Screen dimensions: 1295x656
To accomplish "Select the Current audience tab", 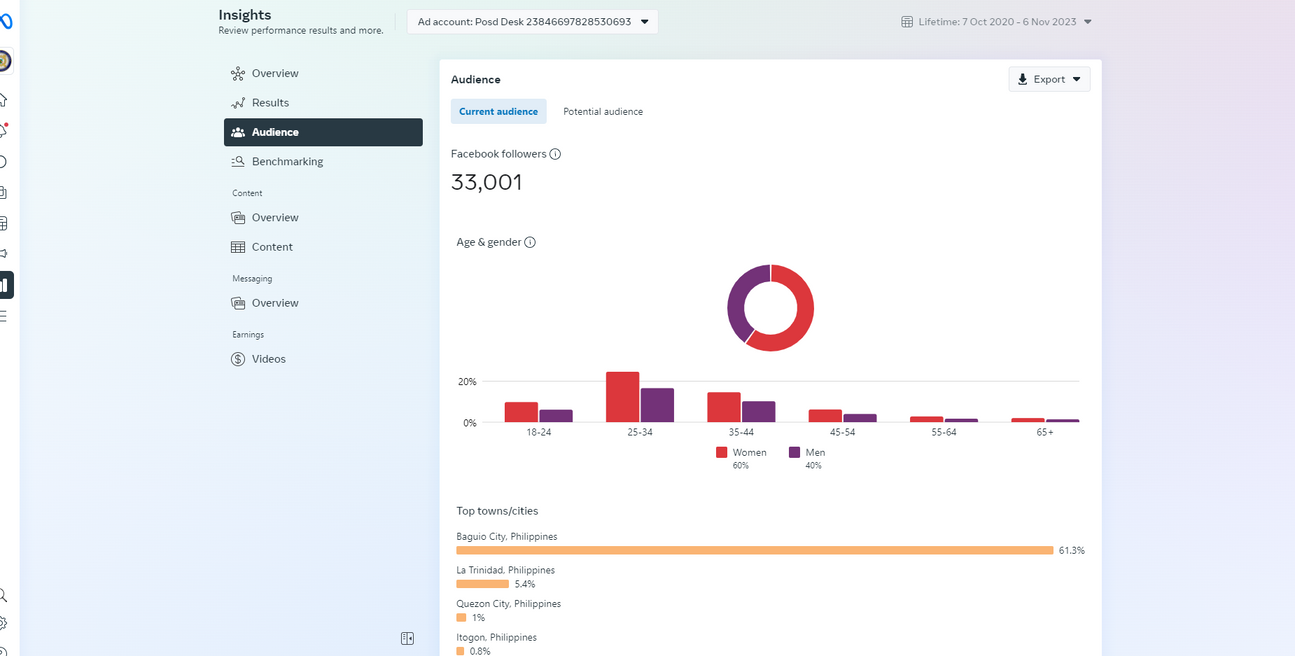I will click(x=498, y=112).
